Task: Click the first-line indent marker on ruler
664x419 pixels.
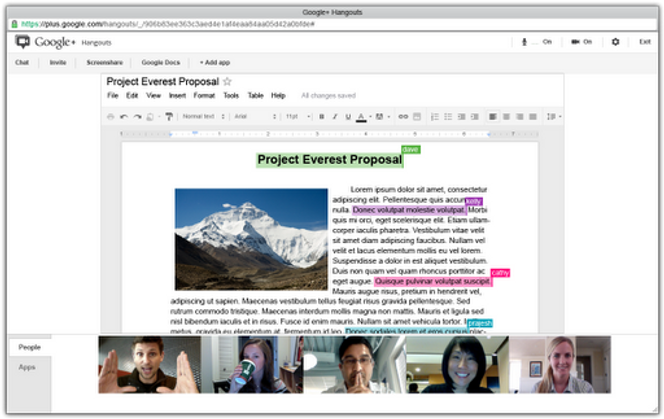Action: pos(195,133)
